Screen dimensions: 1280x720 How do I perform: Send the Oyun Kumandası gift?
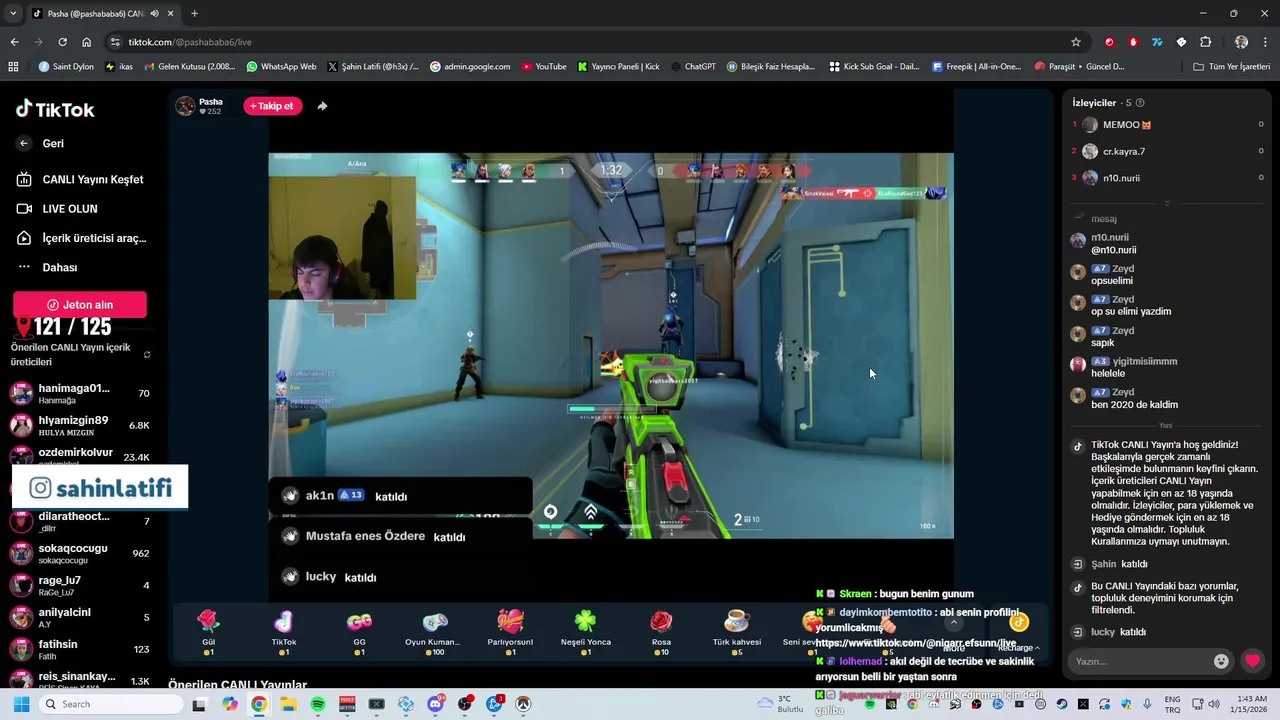434,632
